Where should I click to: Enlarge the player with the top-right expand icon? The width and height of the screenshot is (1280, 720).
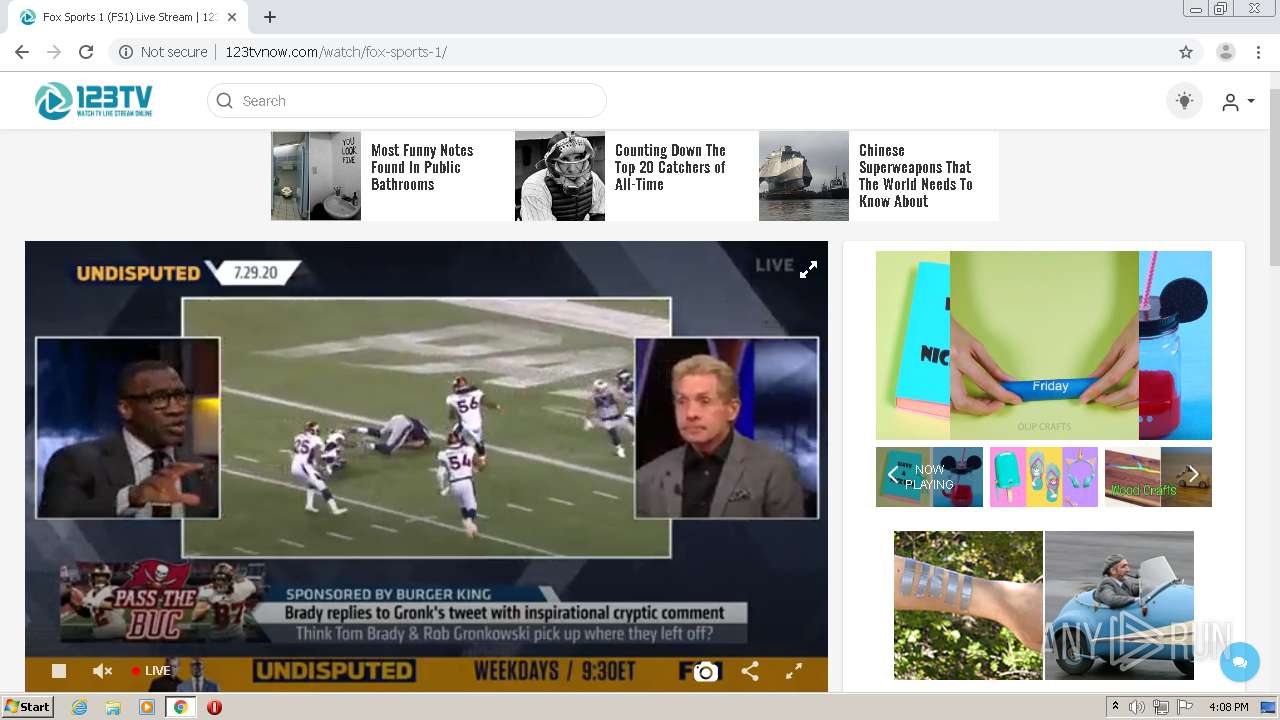pos(808,269)
